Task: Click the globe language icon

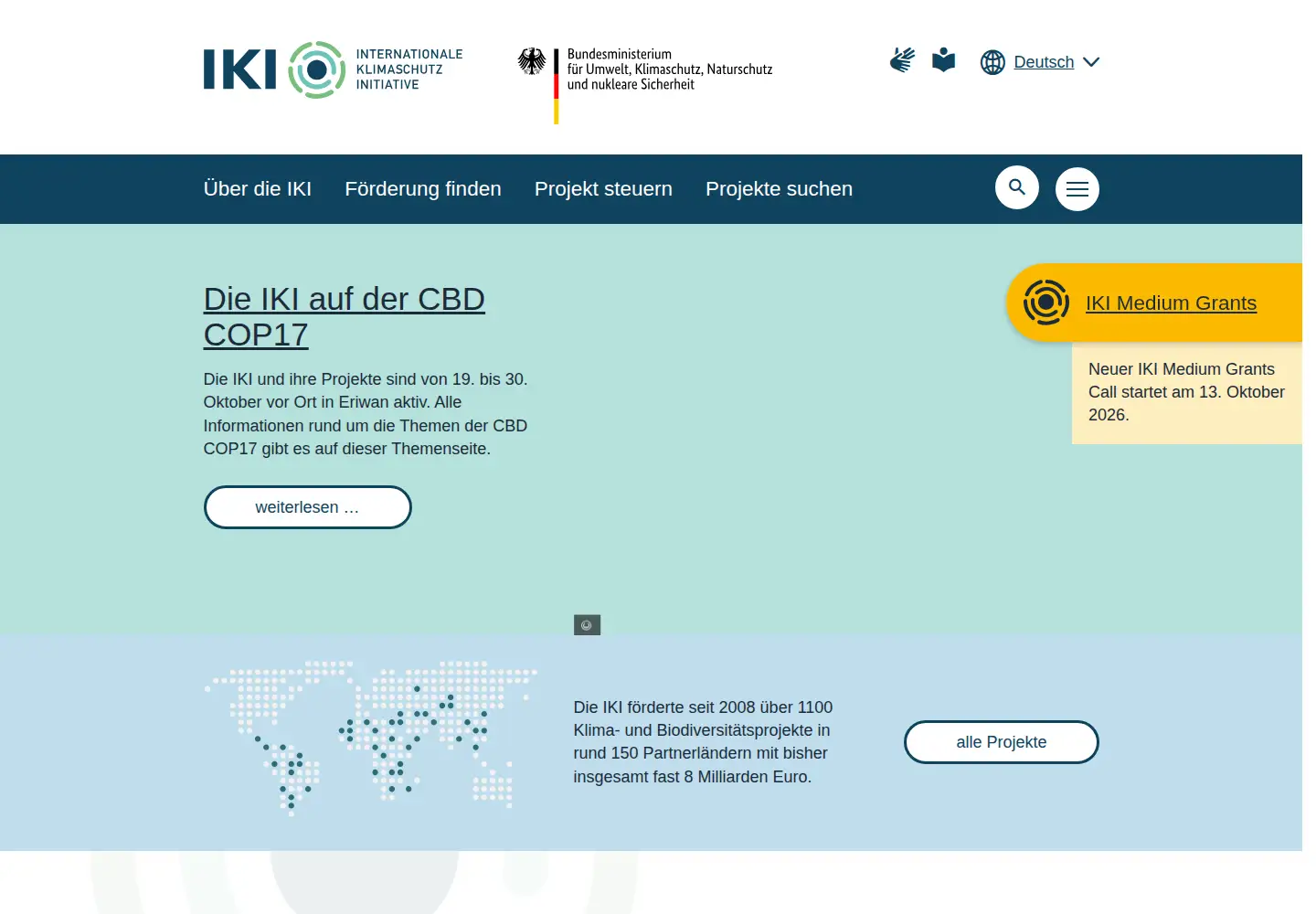Action: click(x=992, y=62)
